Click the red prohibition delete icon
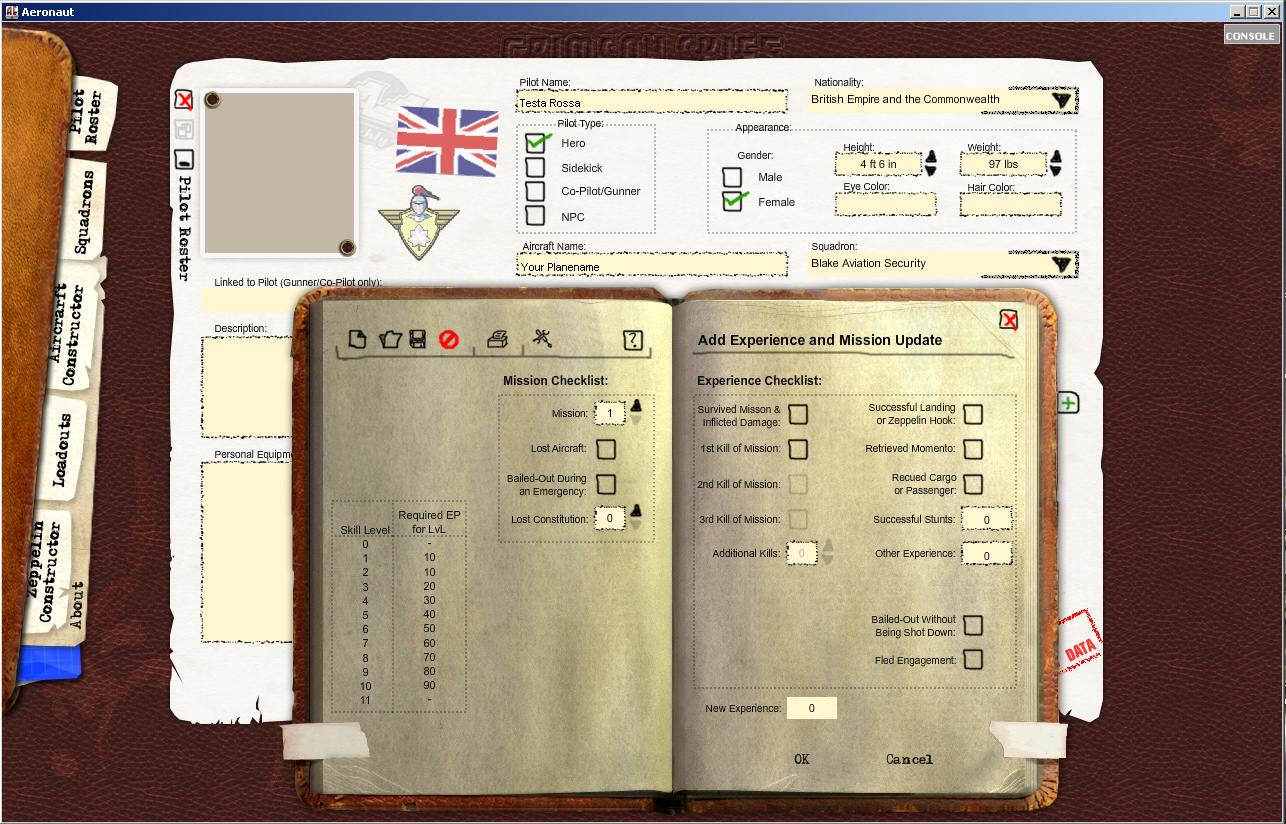Screen dimensions: 1286x824 point(449,340)
